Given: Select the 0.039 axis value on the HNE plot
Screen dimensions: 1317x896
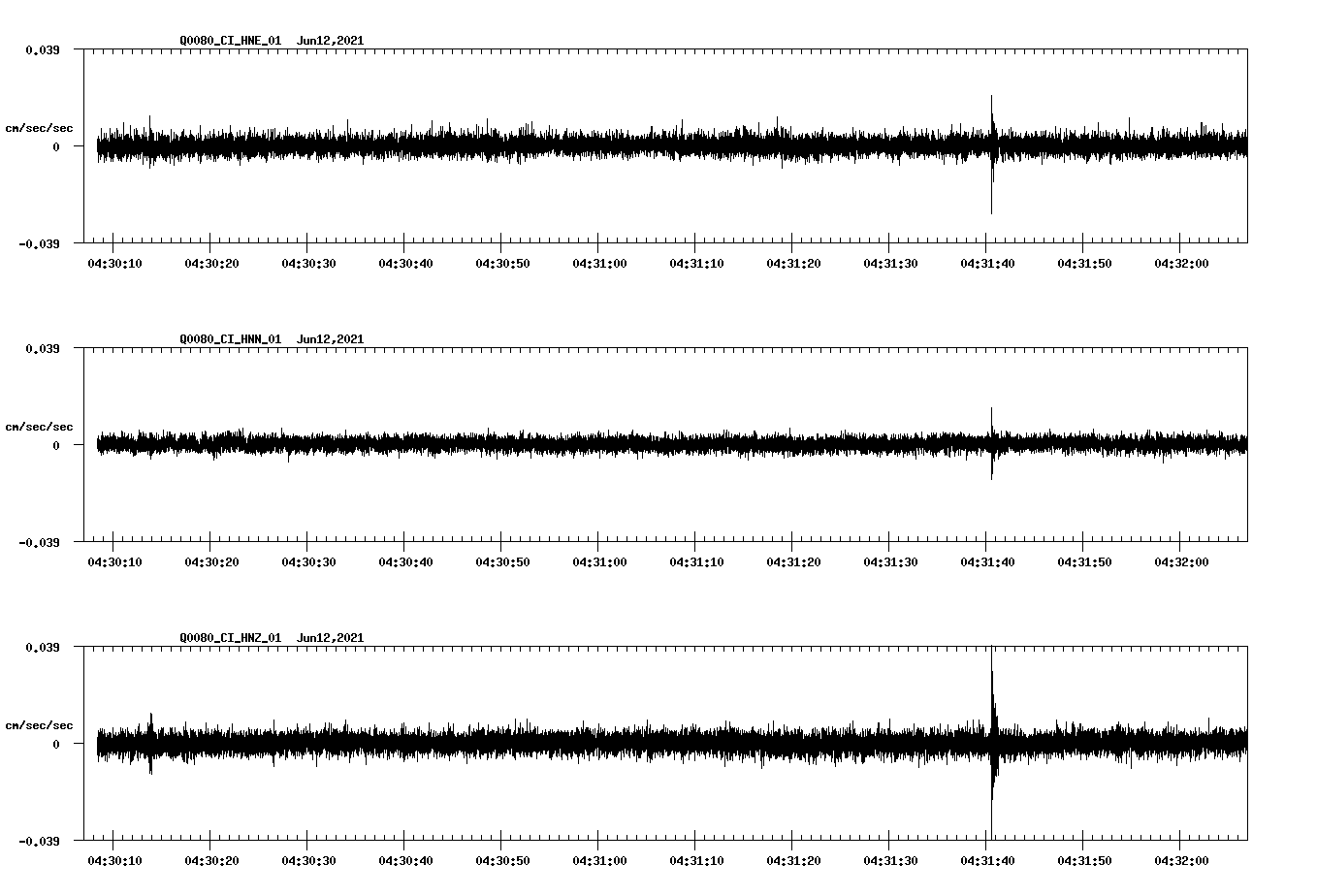Looking at the screenshot, I should 43,49.
